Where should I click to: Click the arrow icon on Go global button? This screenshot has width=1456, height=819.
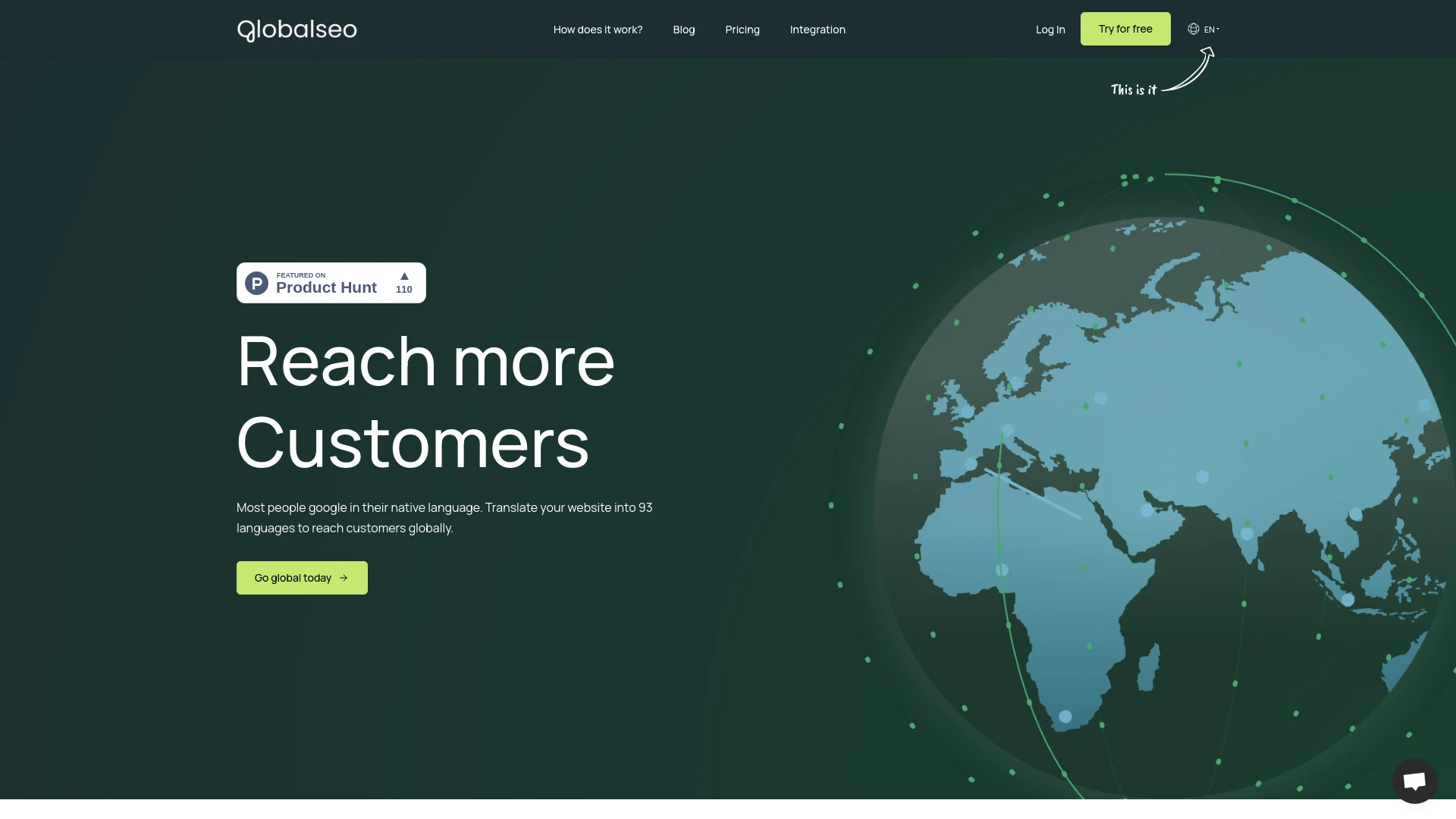coord(344,578)
